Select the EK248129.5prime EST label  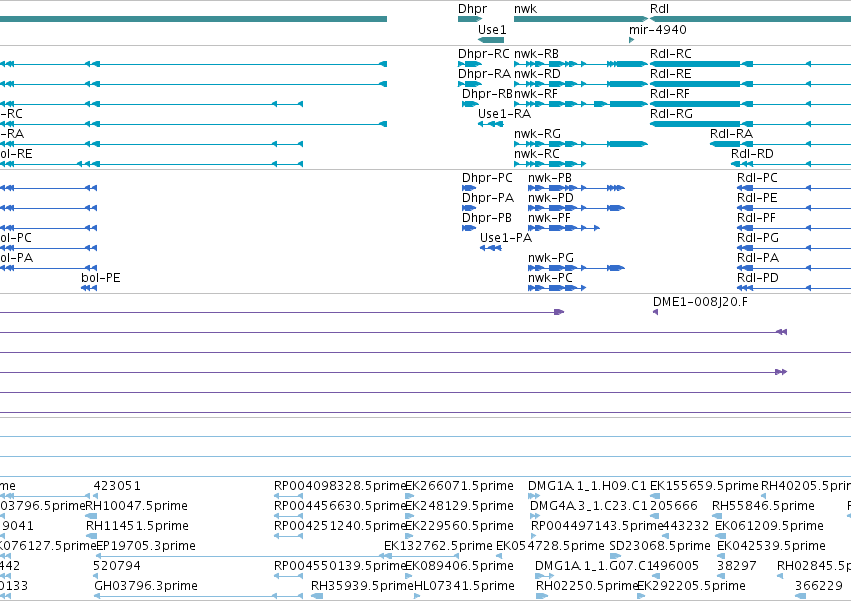click(x=459, y=506)
